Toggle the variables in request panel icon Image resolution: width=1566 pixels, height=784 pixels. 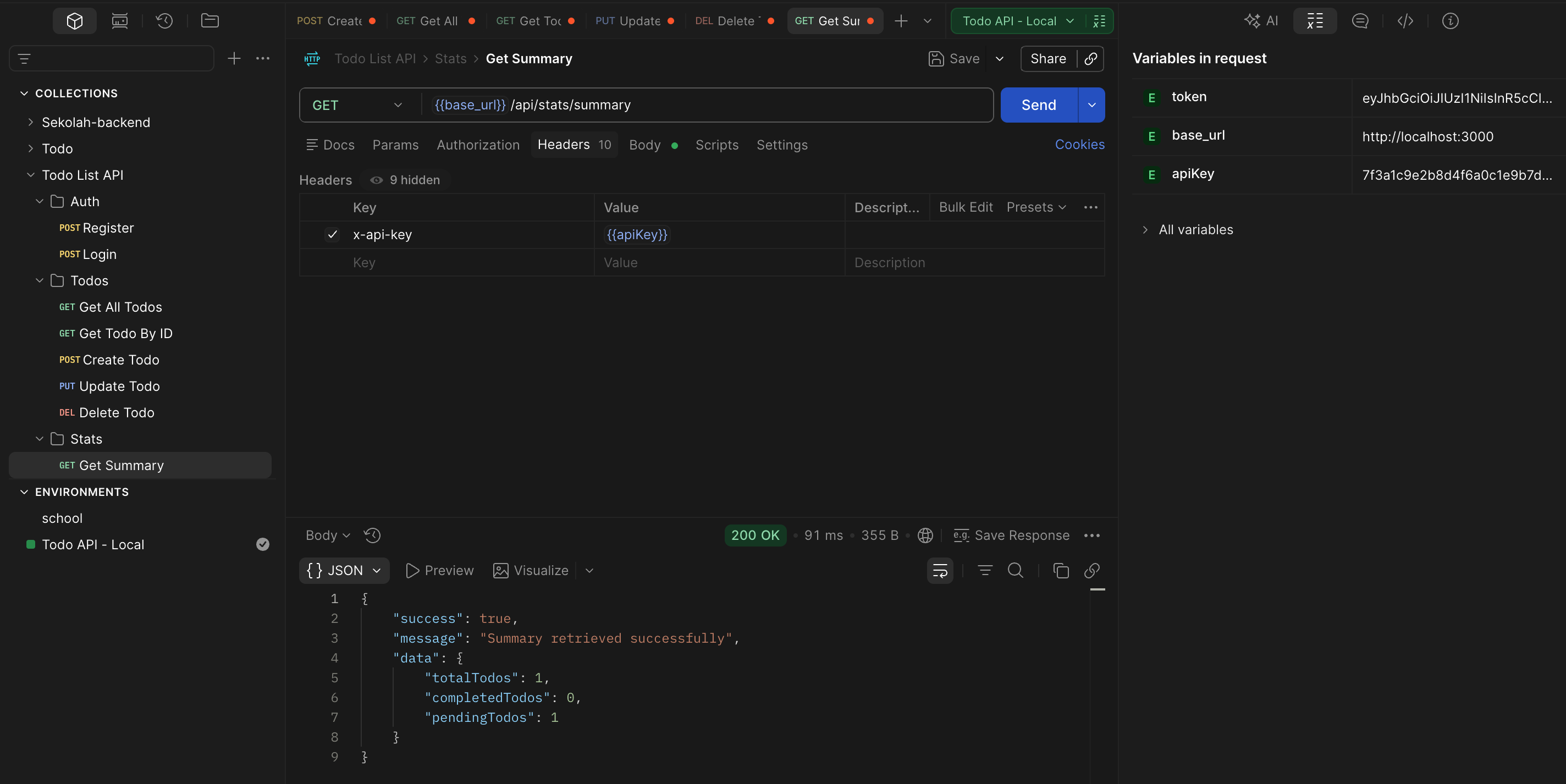pyautogui.click(x=1315, y=21)
